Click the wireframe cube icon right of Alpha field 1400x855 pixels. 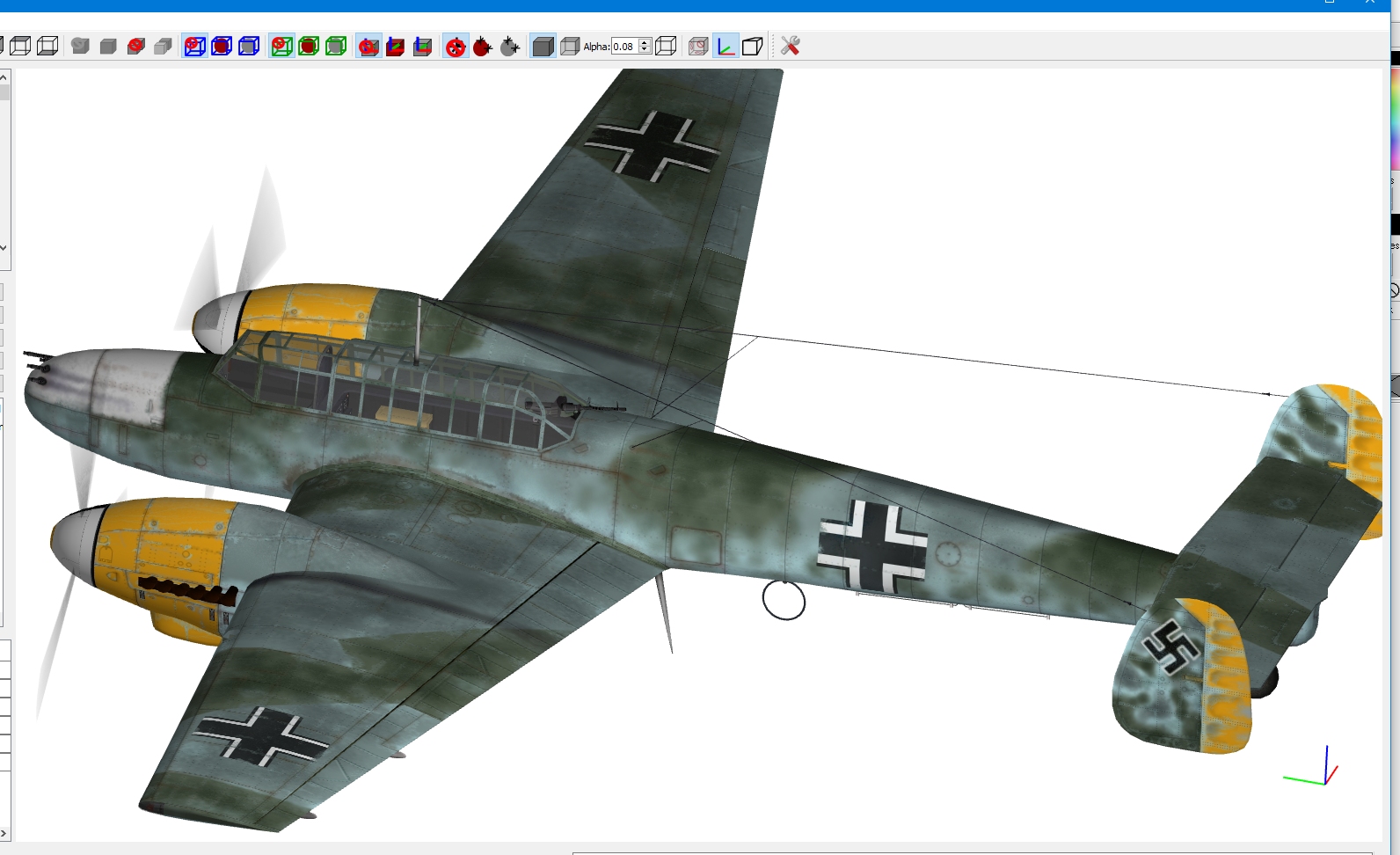666,46
